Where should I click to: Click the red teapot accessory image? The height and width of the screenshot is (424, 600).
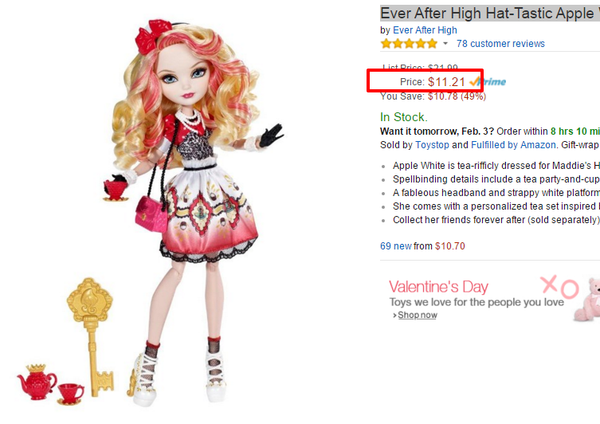[x=37, y=382]
